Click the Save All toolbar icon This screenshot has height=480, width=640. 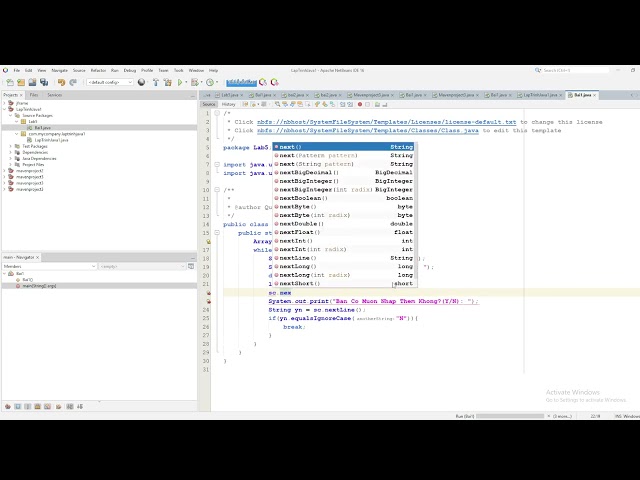tap(44, 82)
